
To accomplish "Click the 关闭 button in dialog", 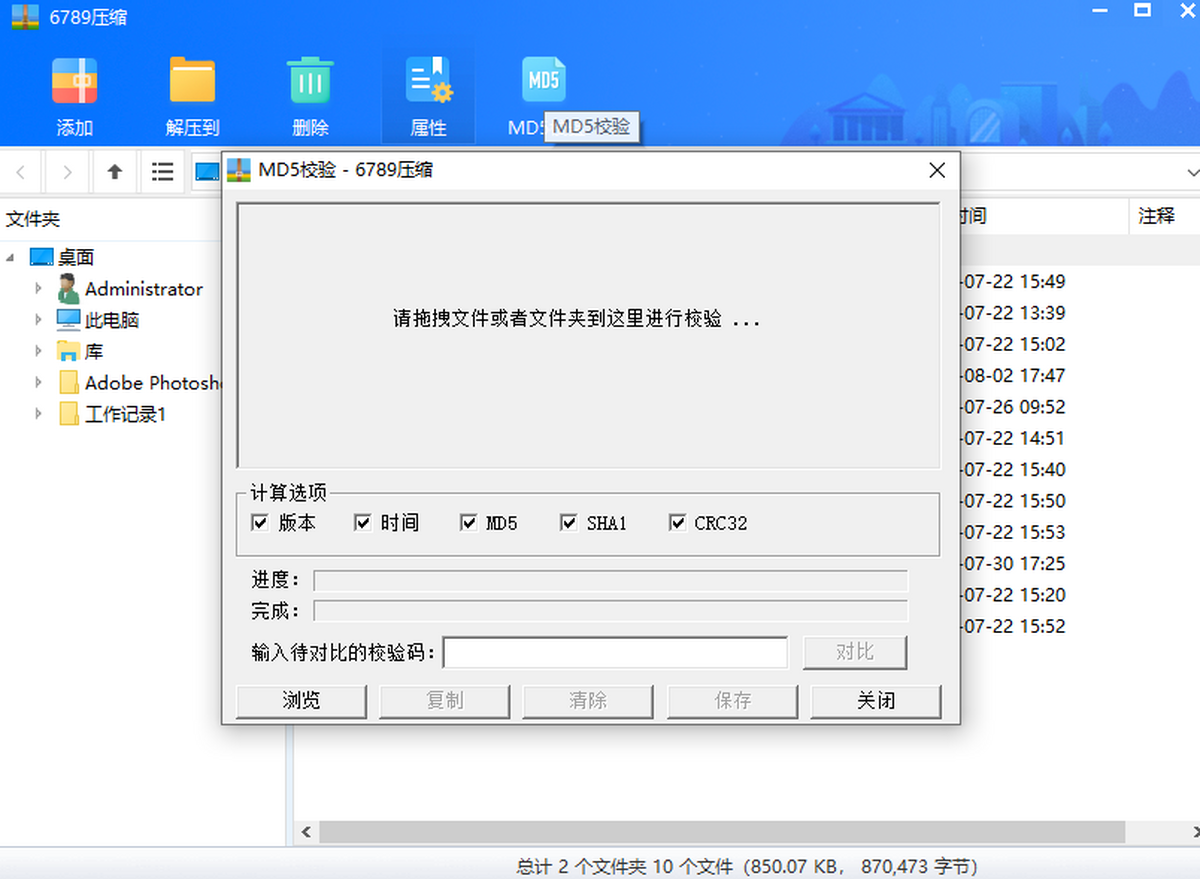I will (x=875, y=701).
